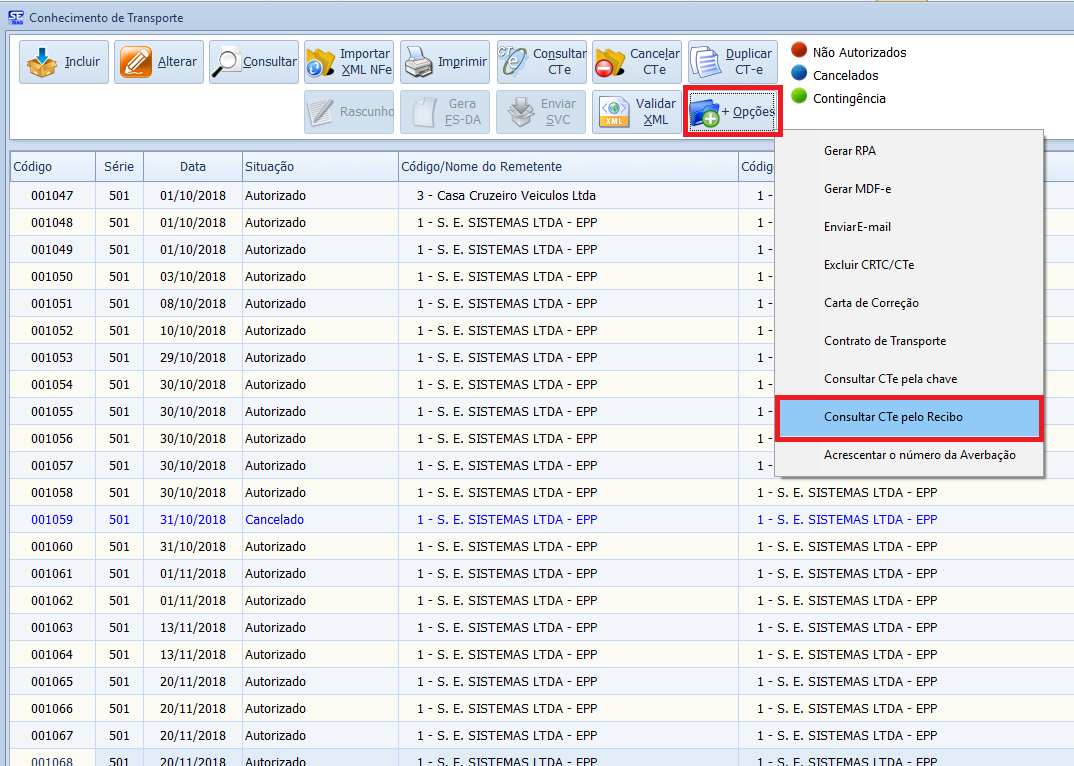Click the Cancelar CTe icon
1074x766 pixels.
(609, 63)
